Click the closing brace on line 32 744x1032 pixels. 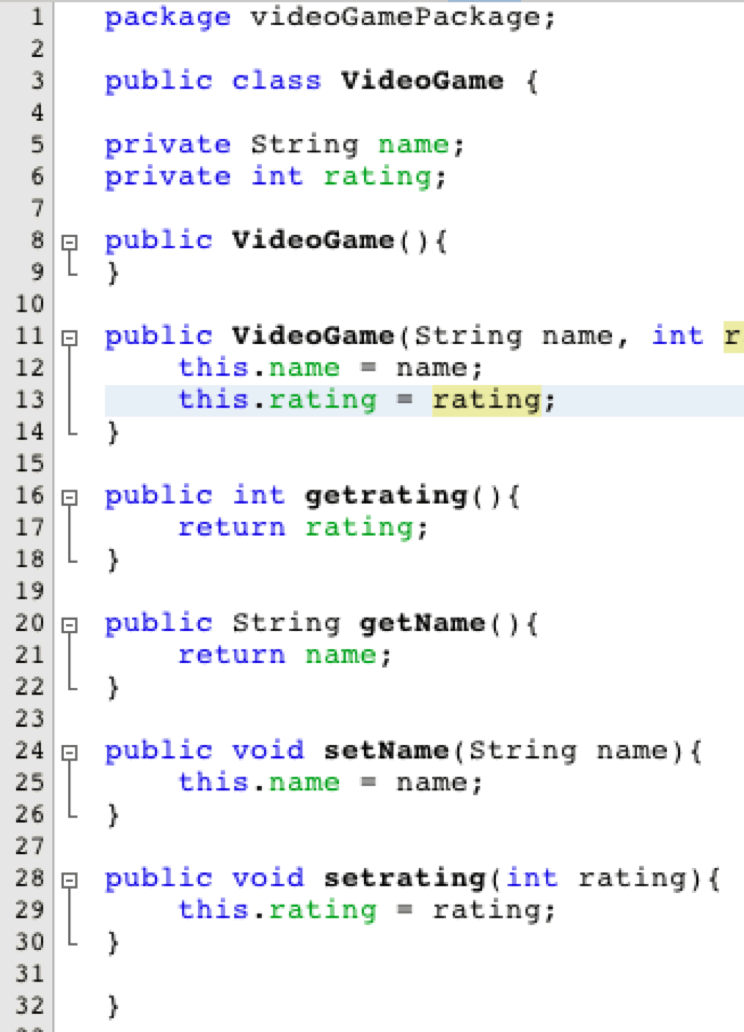click(113, 1004)
